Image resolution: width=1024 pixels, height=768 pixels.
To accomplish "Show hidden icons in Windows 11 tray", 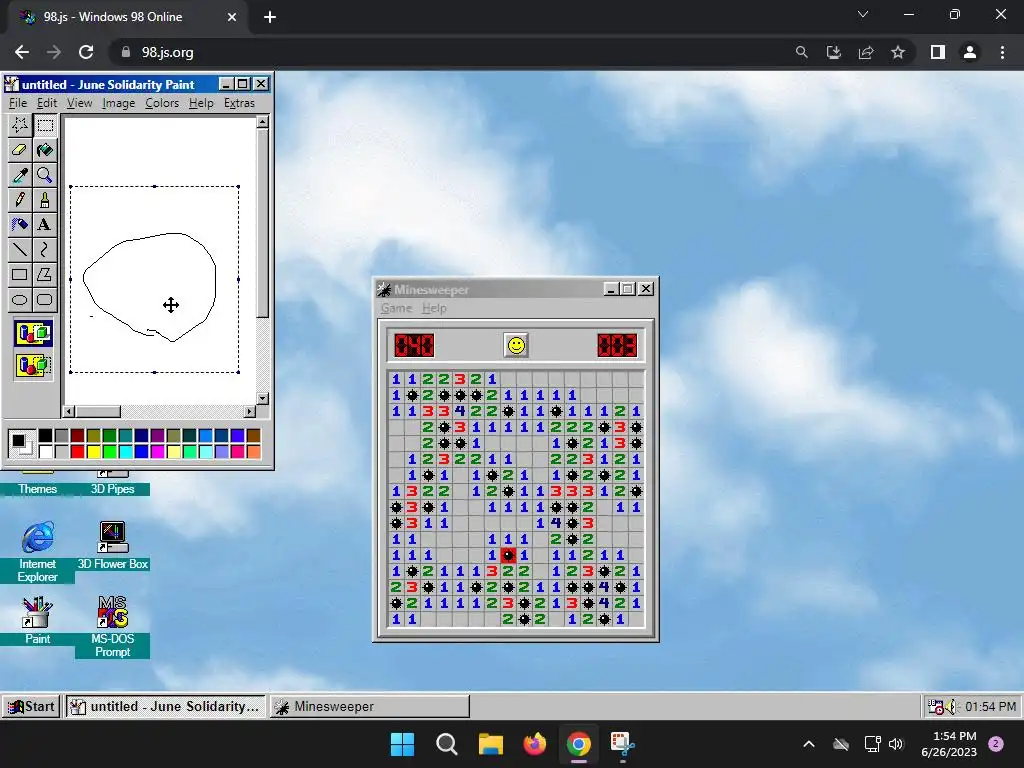I will 808,744.
